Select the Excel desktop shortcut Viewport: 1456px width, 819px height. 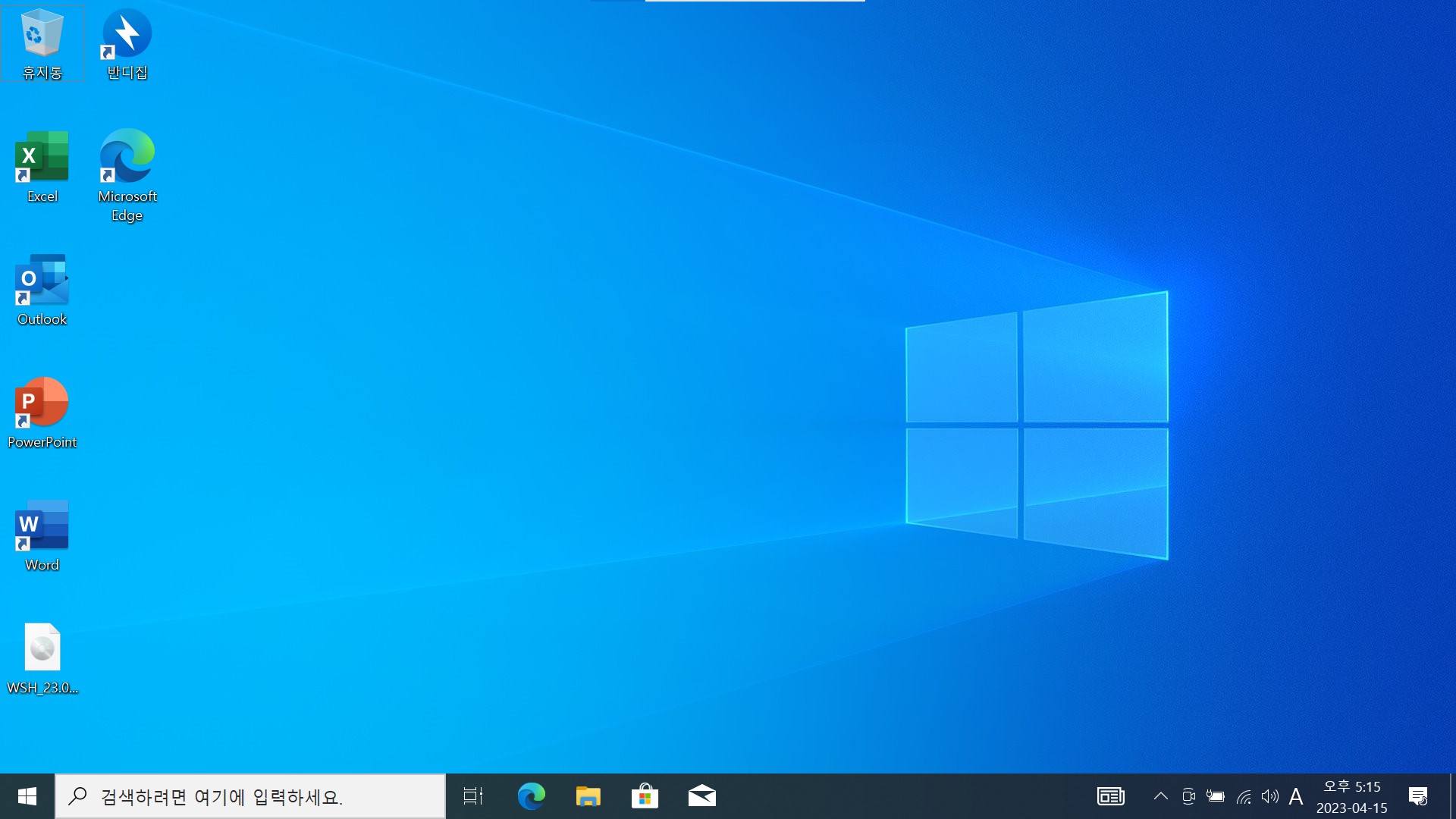click(42, 167)
